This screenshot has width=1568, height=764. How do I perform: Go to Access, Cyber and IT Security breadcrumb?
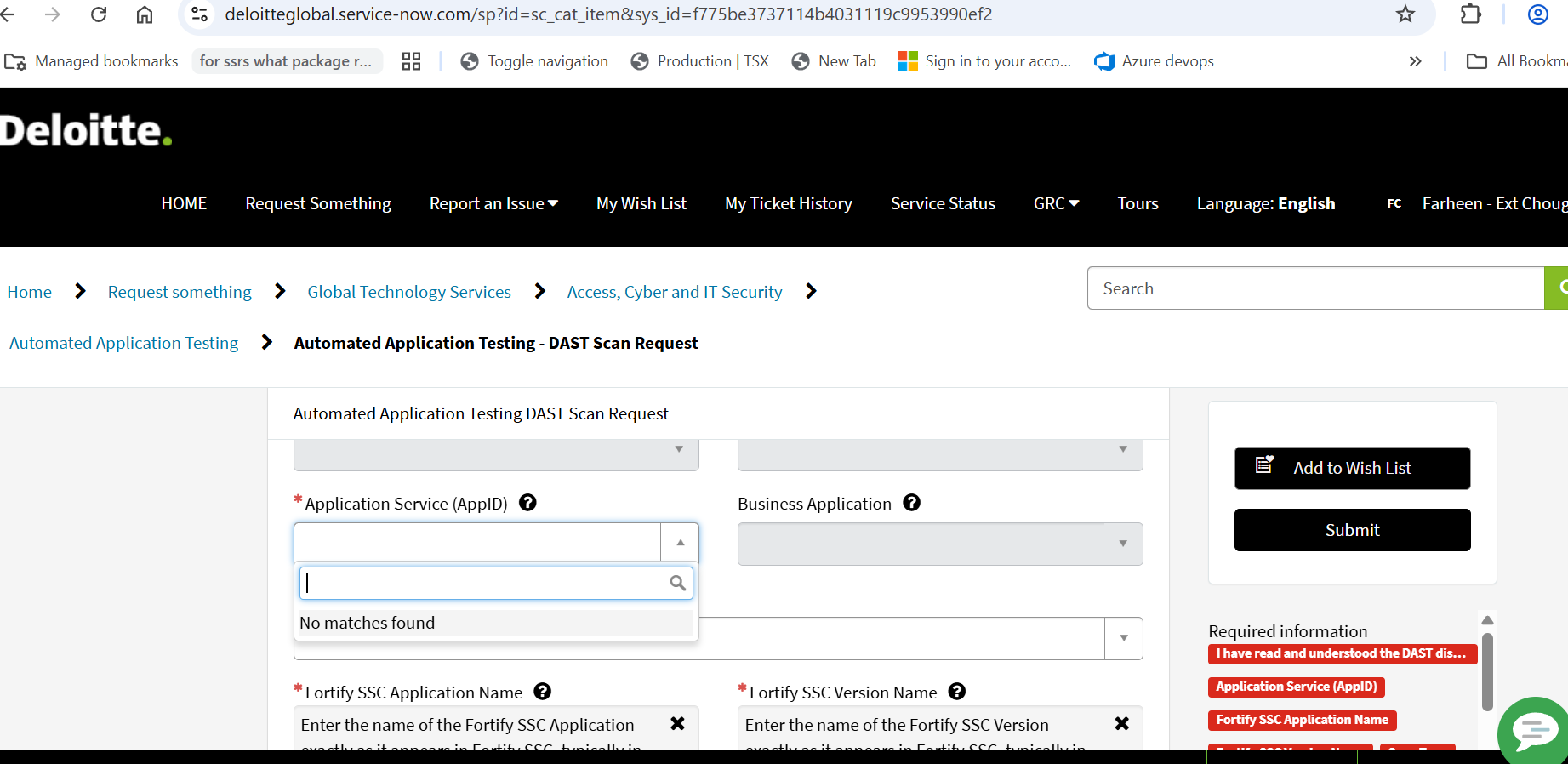[674, 292]
